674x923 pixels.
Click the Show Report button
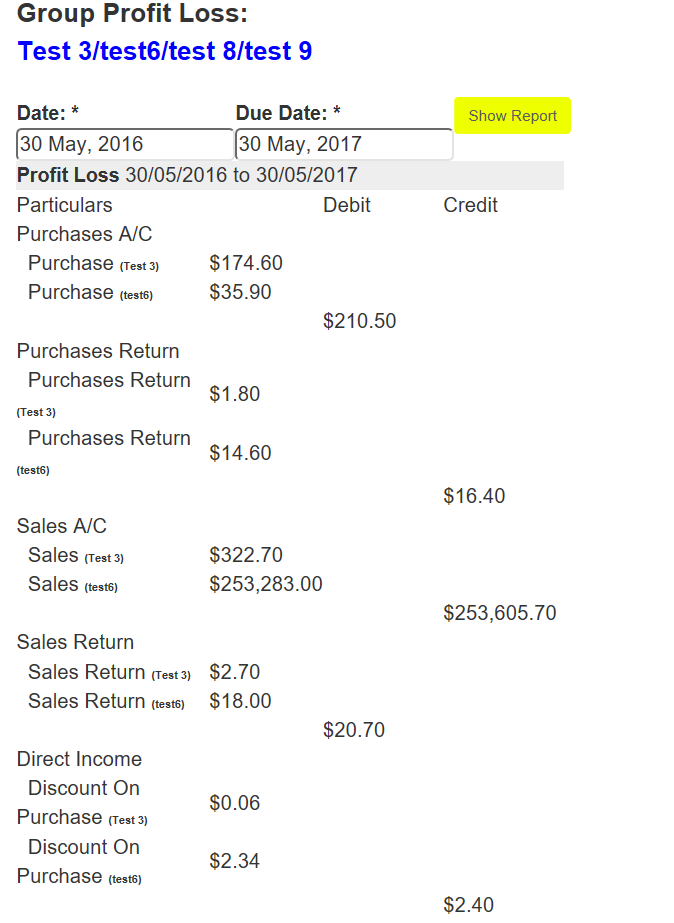pyautogui.click(x=512, y=116)
